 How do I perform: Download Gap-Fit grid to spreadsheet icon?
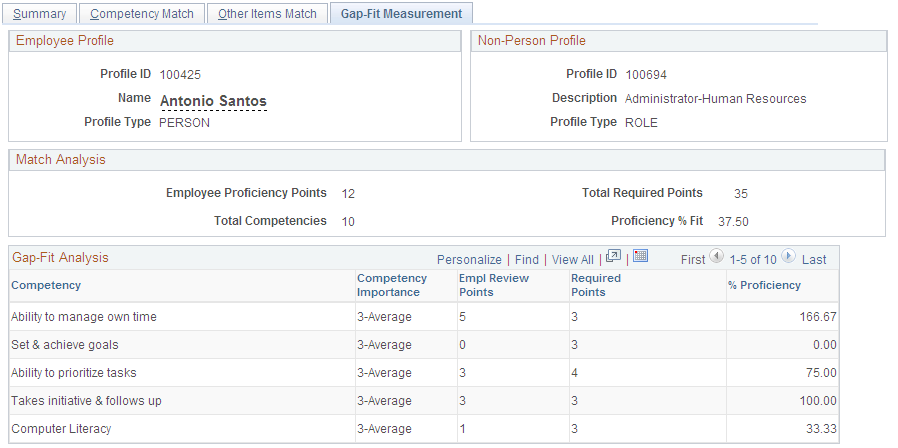coord(641,256)
